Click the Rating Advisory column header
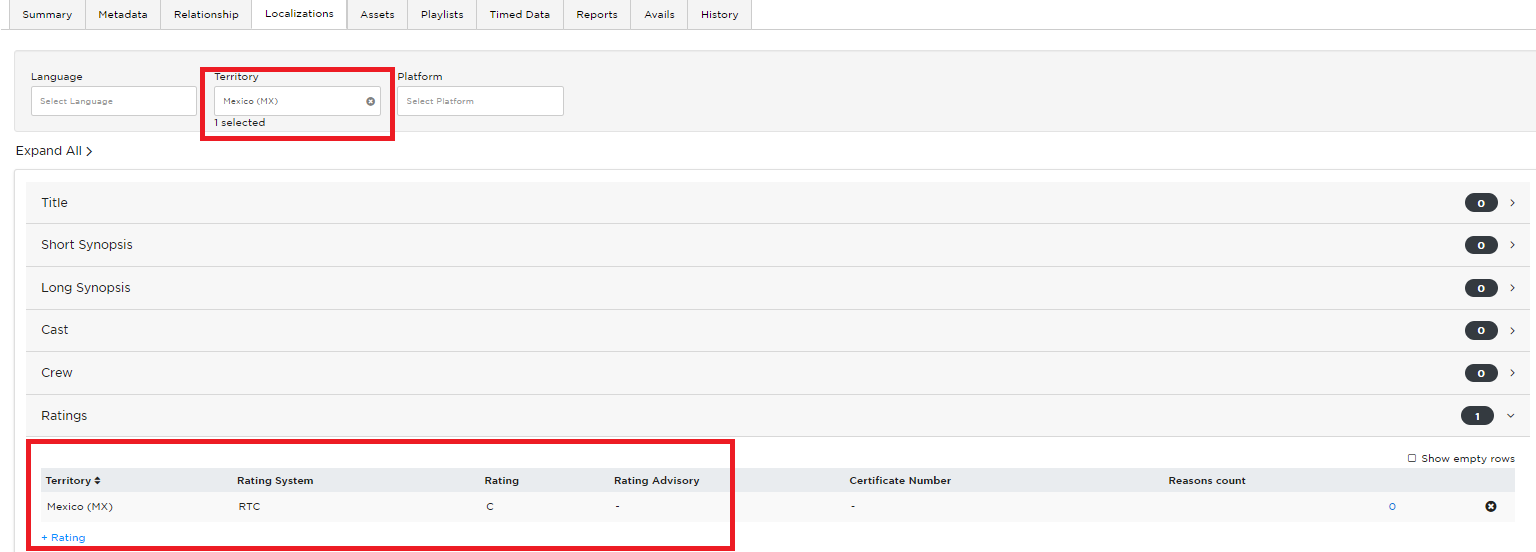This screenshot has height=552, width=1536. pyautogui.click(x=657, y=481)
